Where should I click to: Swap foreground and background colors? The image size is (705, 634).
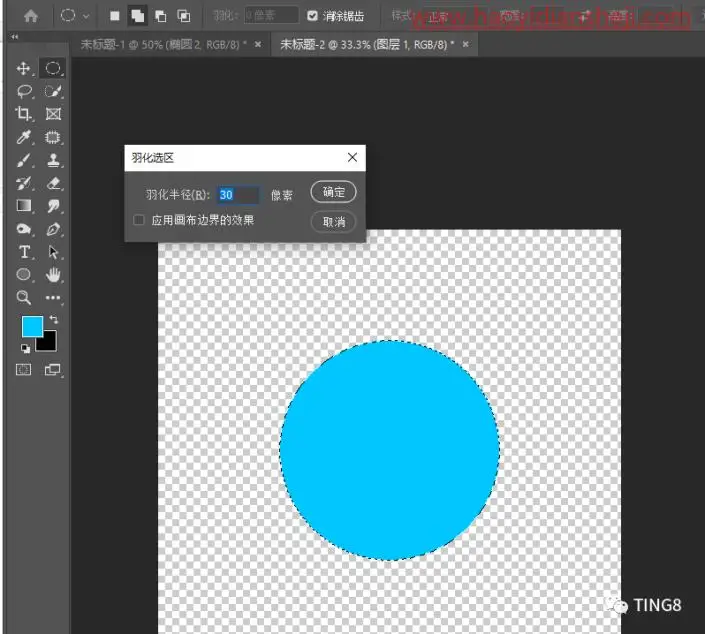tap(54, 319)
